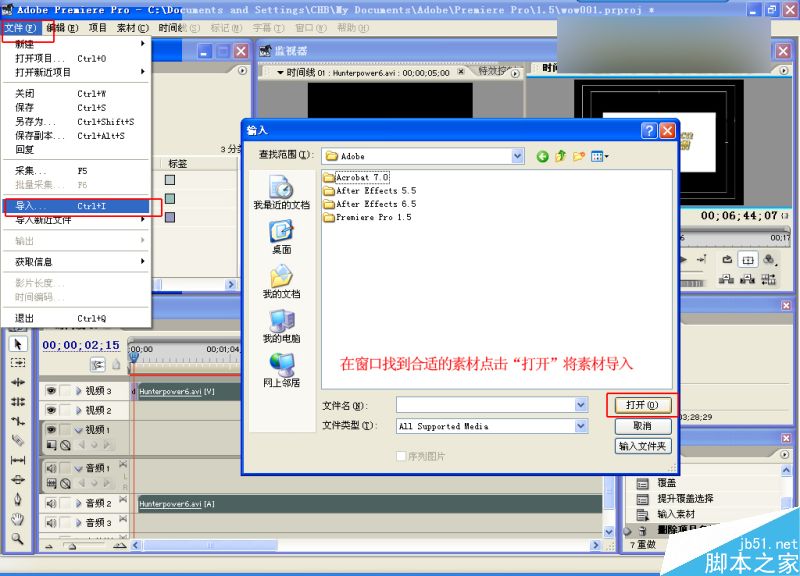Select the Acrobat 7.0 folder
This screenshot has height=576, width=800.
coord(357,178)
